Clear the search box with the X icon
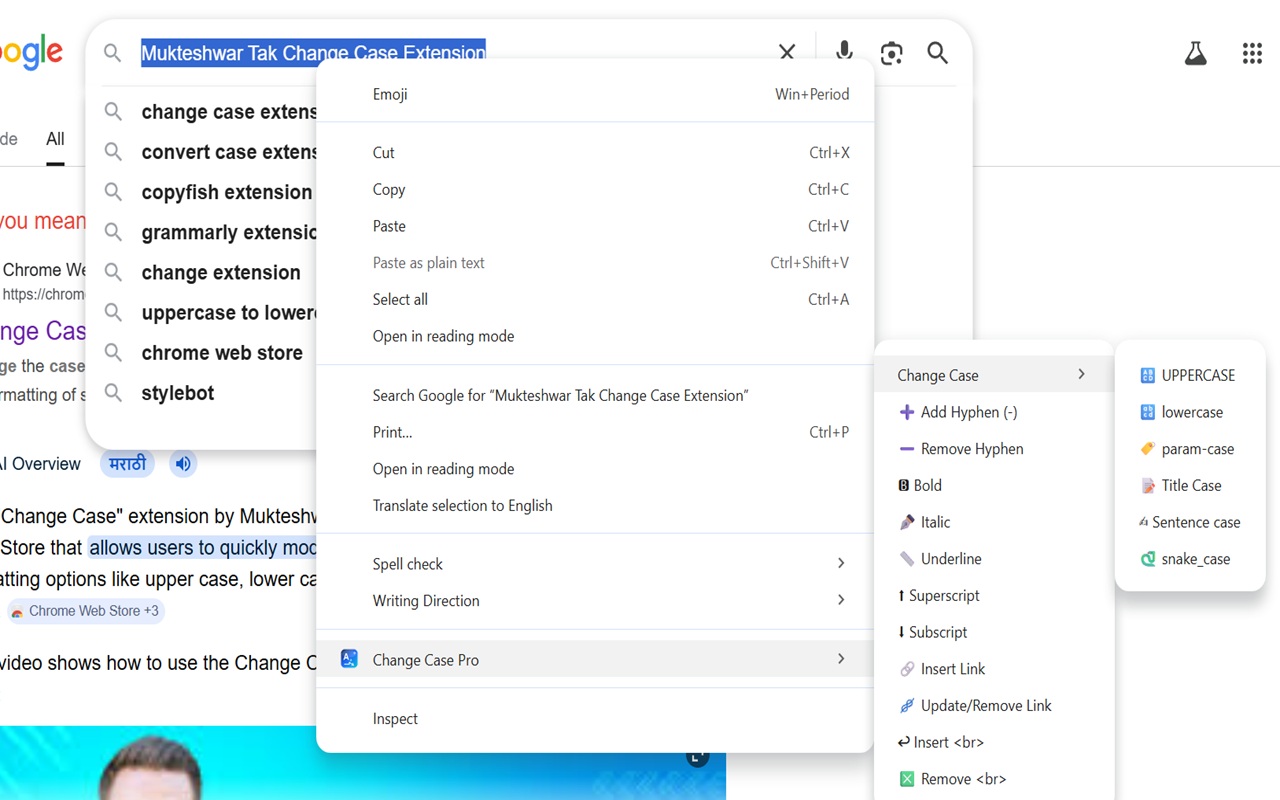Screen dimensions: 1280x800 (x=787, y=52)
